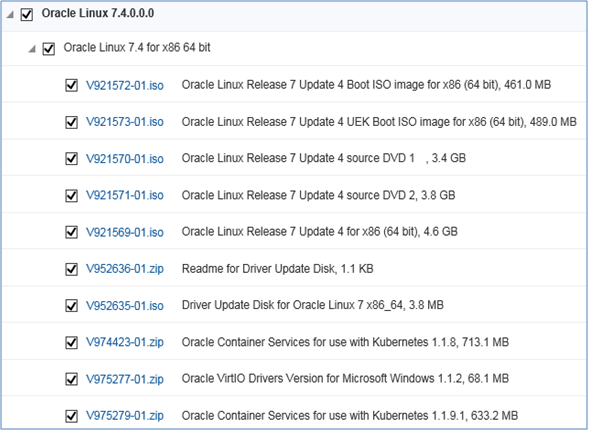Select the Oracle Linux 7.4.0.0.0 header row
Screen dimensions: 589x430
point(294,16)
